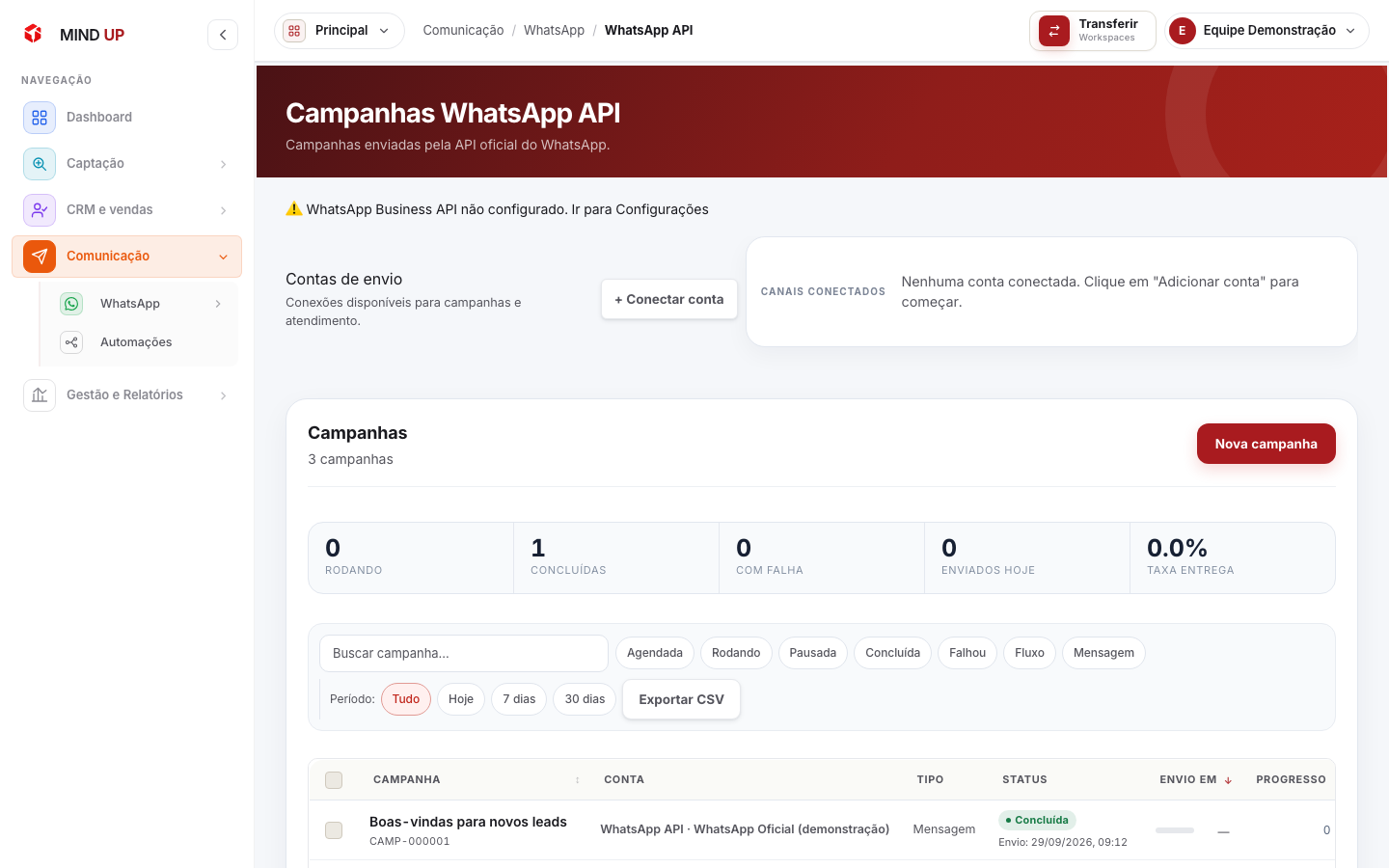Click the Comunicação breadcrumb link
Viewport: 1389px width, 868px height.
pos(463,31)
